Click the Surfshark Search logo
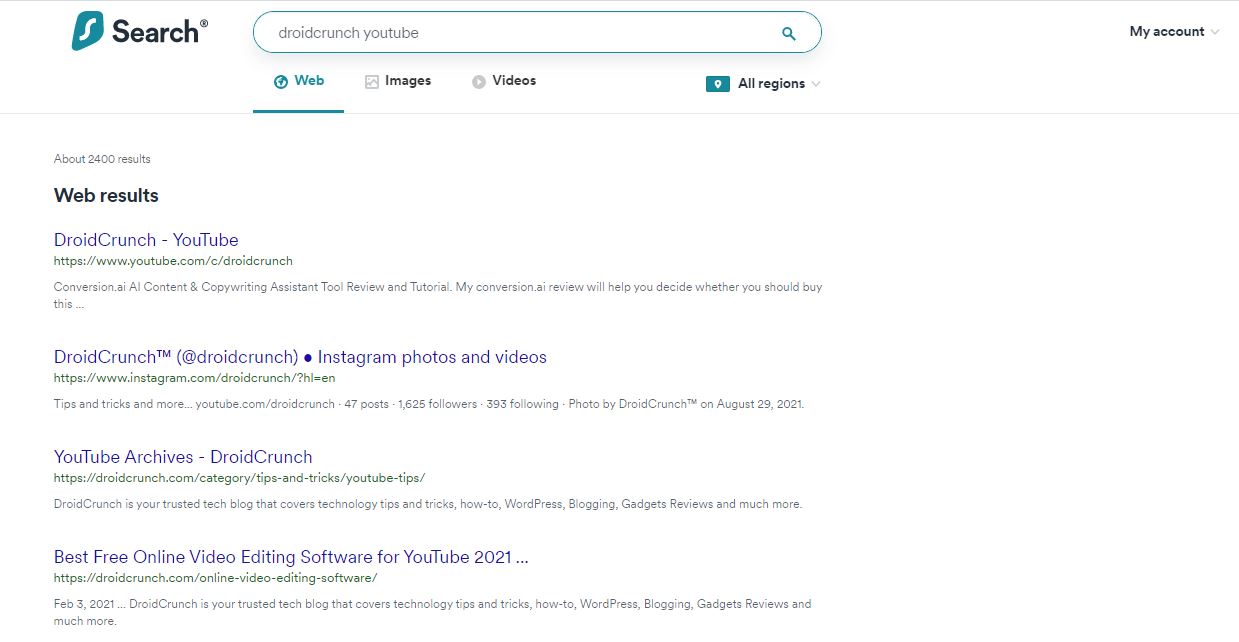 pyautogui.click(x=139, y=32)
